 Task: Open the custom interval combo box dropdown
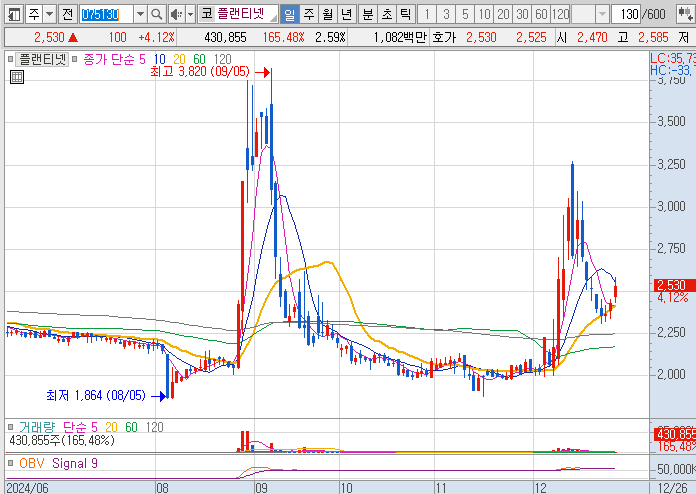pos(602,15)
